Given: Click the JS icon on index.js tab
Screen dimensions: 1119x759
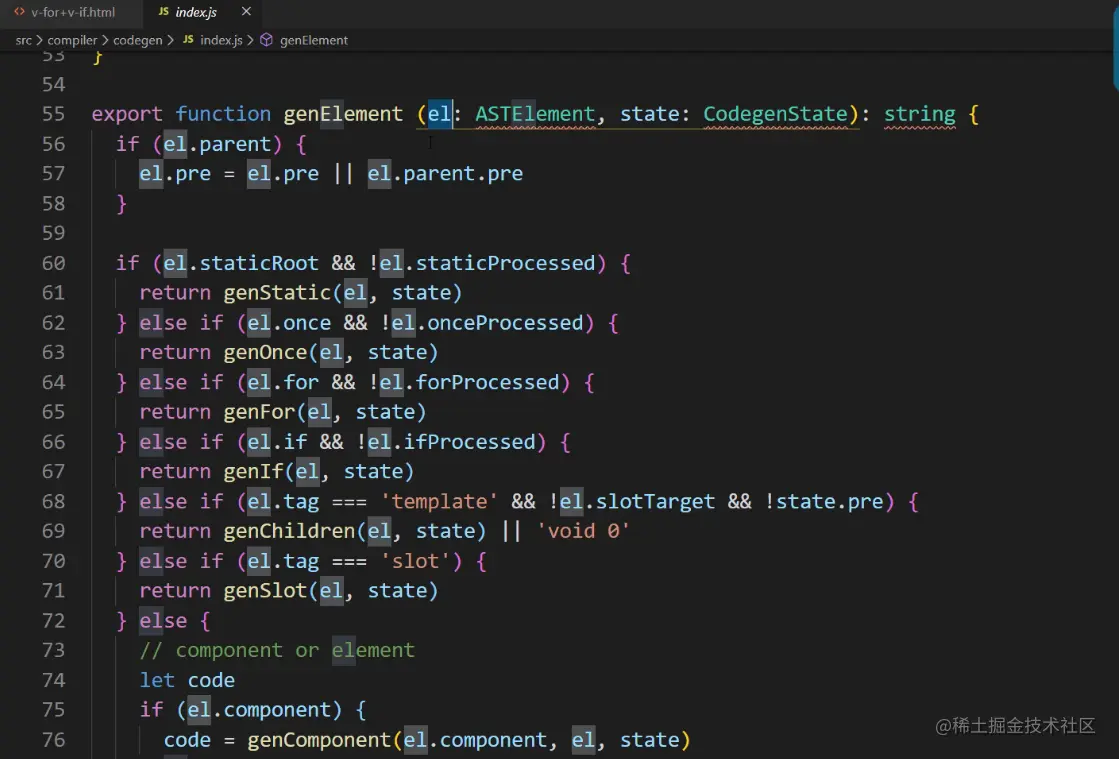Looking at the screenshot, I should coord(163,12).
